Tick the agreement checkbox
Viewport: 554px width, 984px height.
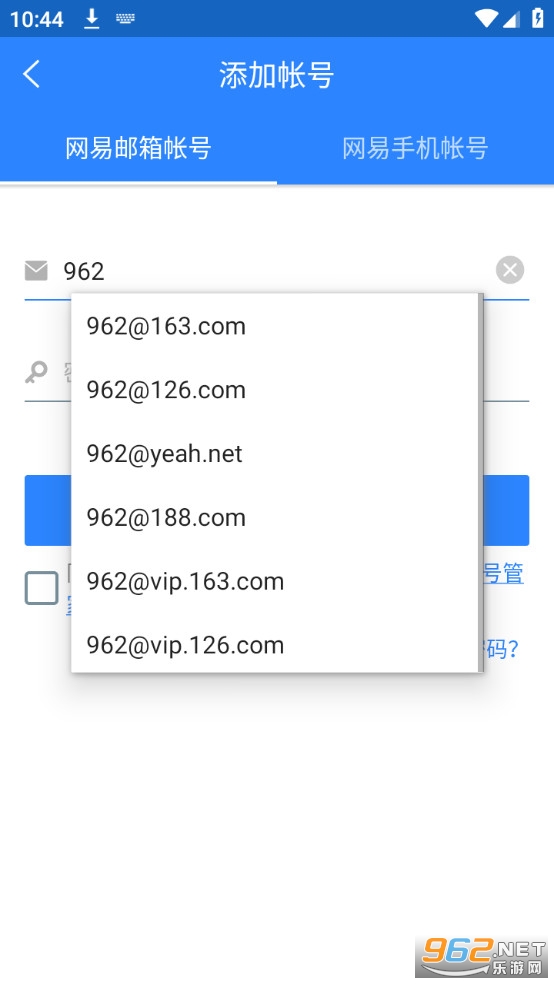(x=41, y=588)
